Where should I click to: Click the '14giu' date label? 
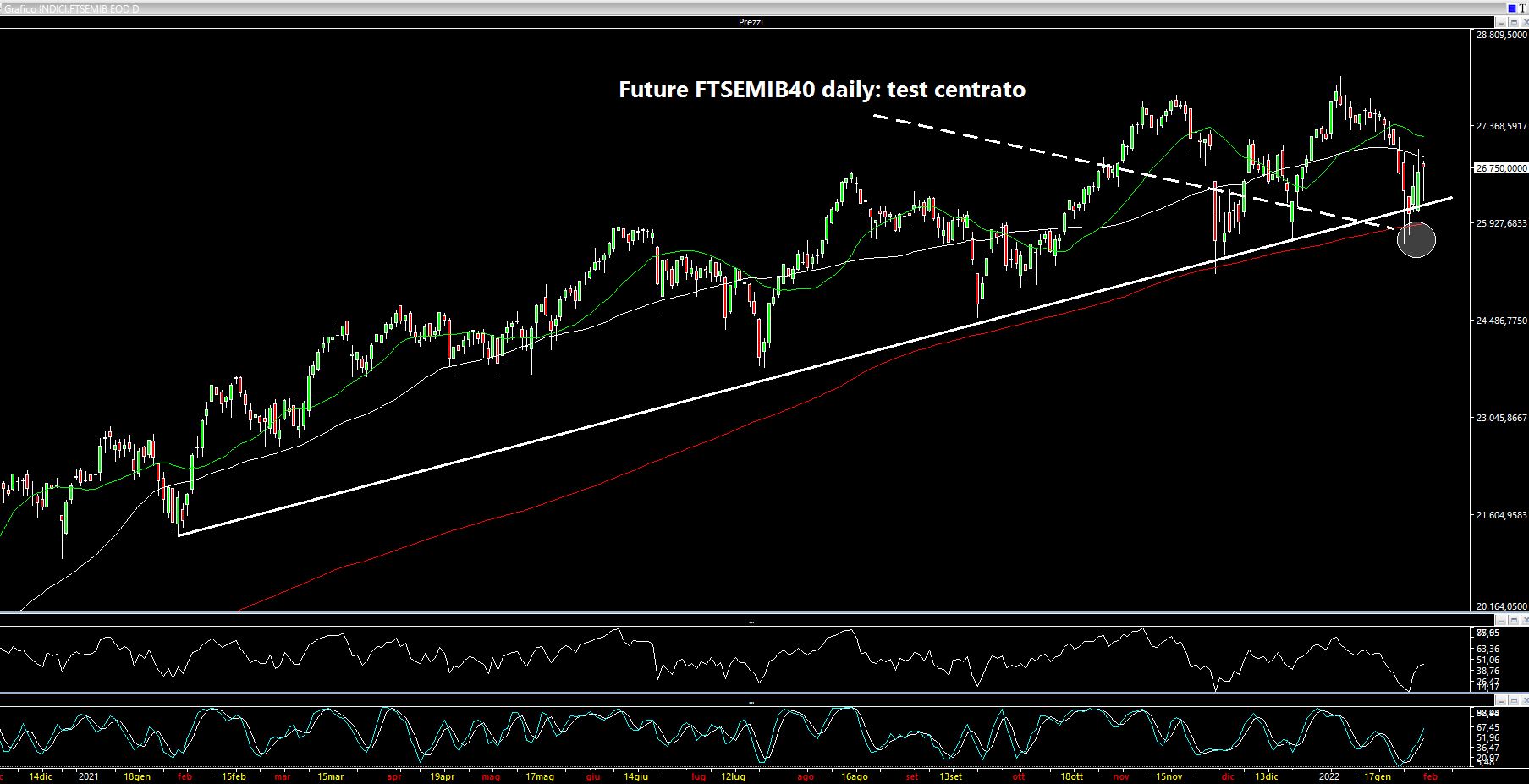coord(635,776)
